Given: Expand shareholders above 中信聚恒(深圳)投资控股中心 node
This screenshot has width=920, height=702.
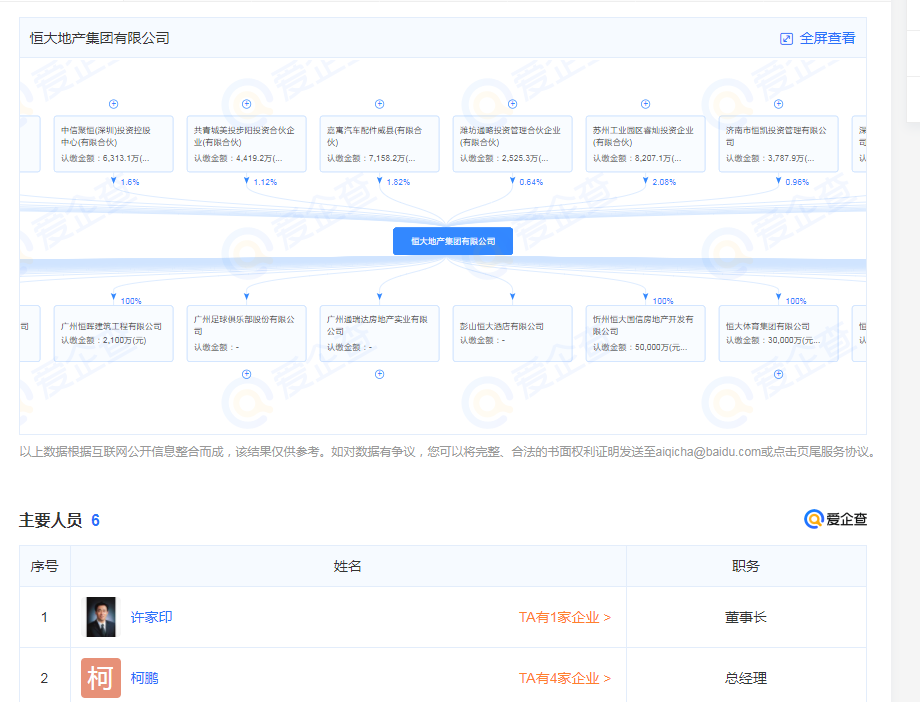Looking at the screenshot, I should (x=113, y=104).
